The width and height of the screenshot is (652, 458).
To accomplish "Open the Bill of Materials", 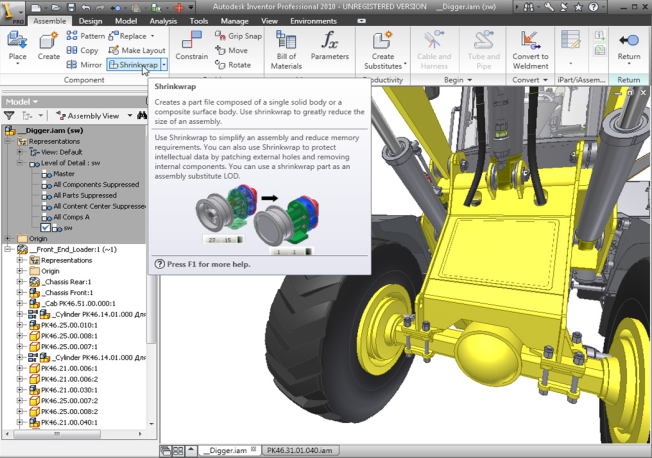I will (286, 50).
